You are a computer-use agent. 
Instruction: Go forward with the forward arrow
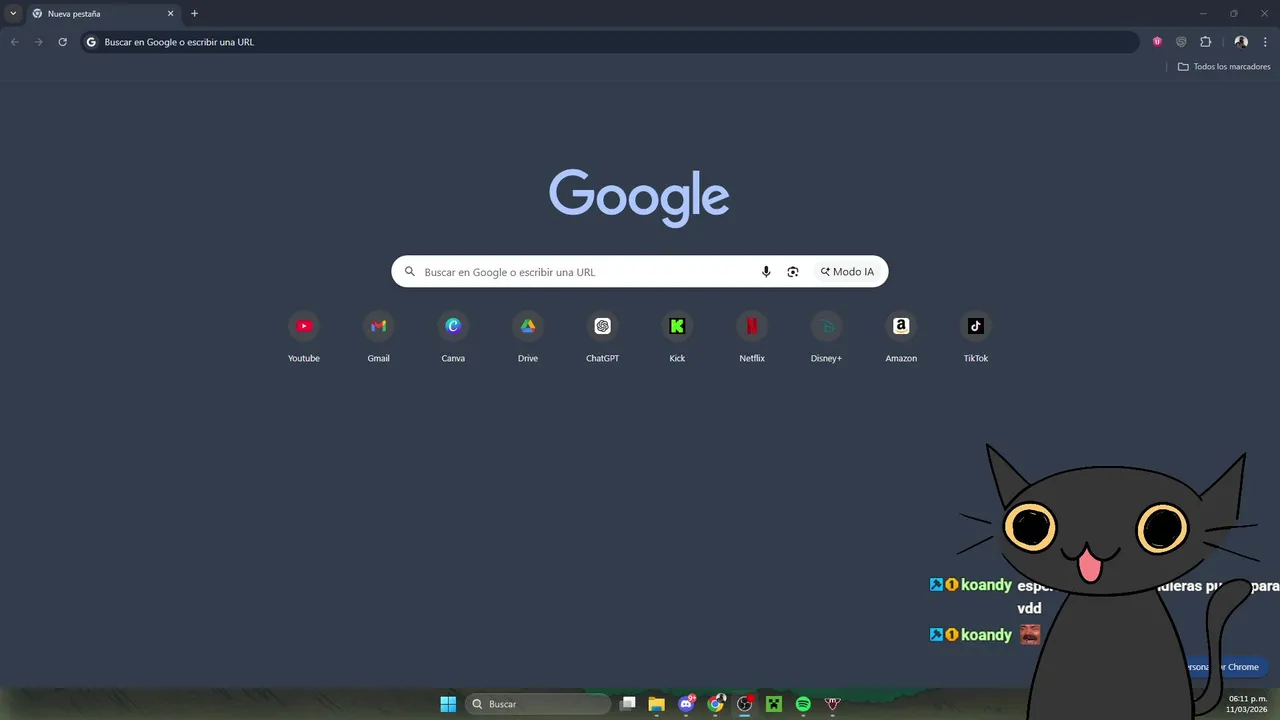pyautogui.click(x=38, y=42)
